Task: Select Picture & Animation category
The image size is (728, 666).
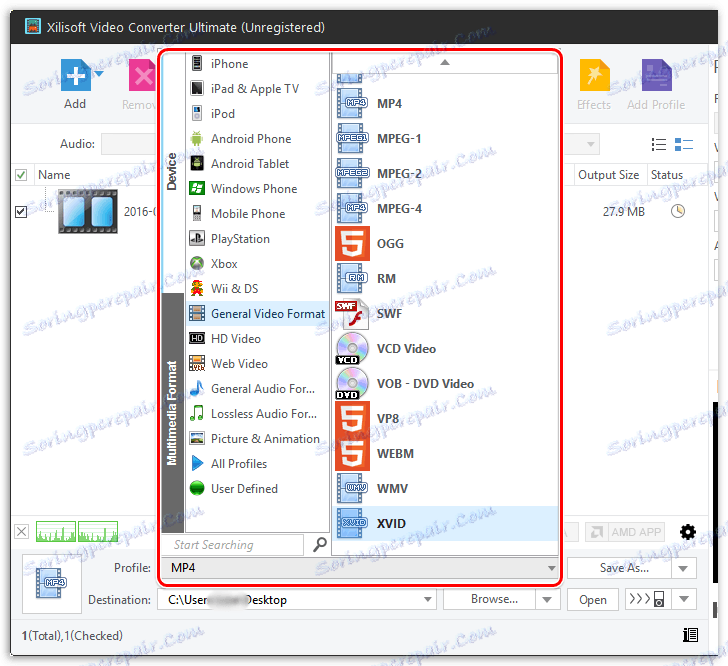Action: pos(257,439)
